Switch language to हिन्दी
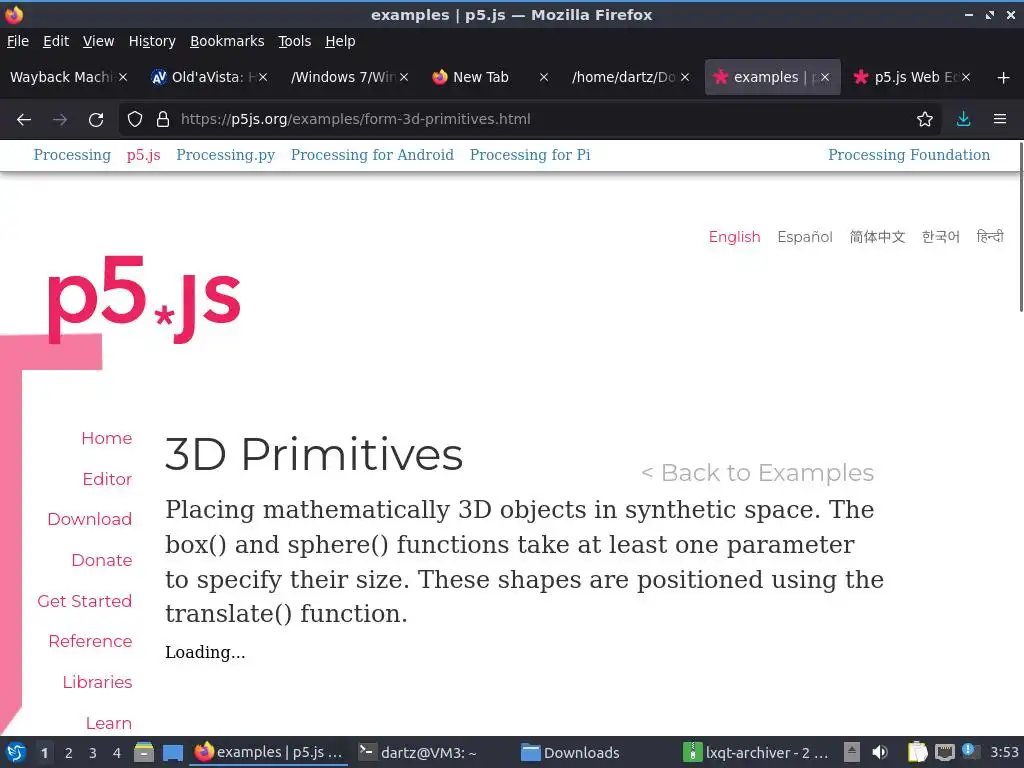The width and height of the screenshot is (1024, 768). coord(990,236)
